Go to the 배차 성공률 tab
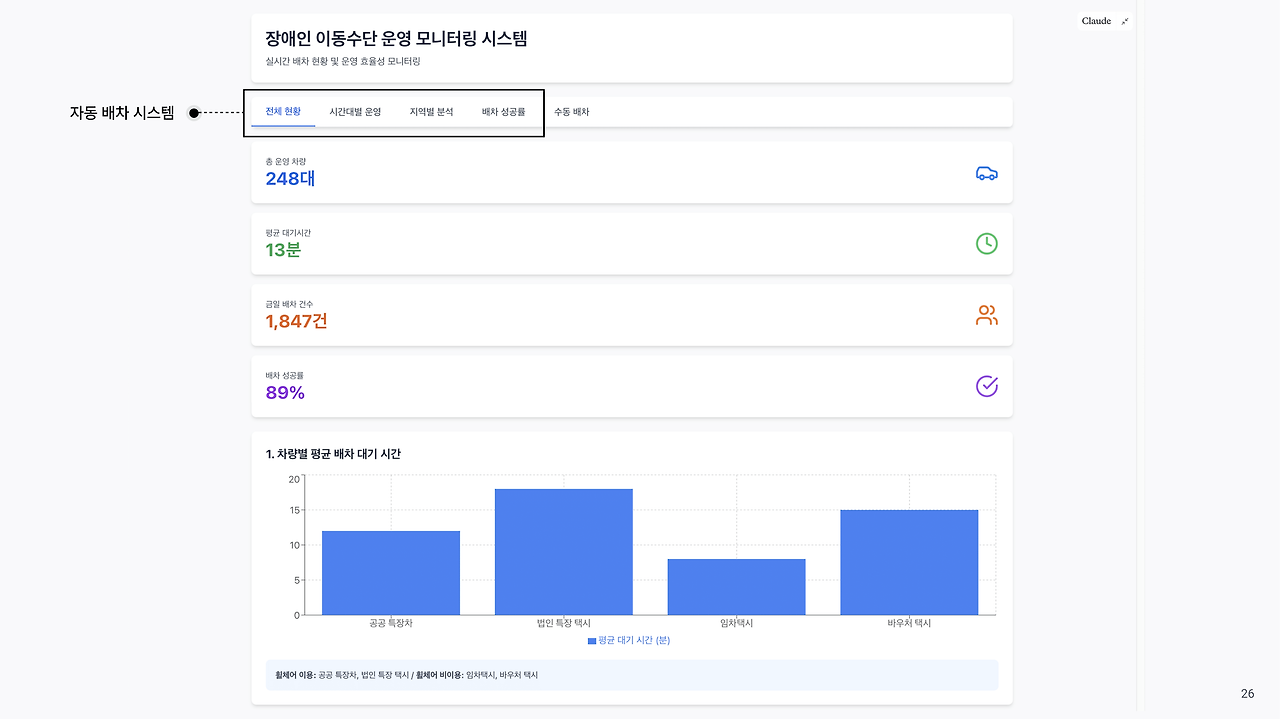Screen dimensions: 1280x719 point(503,112)
